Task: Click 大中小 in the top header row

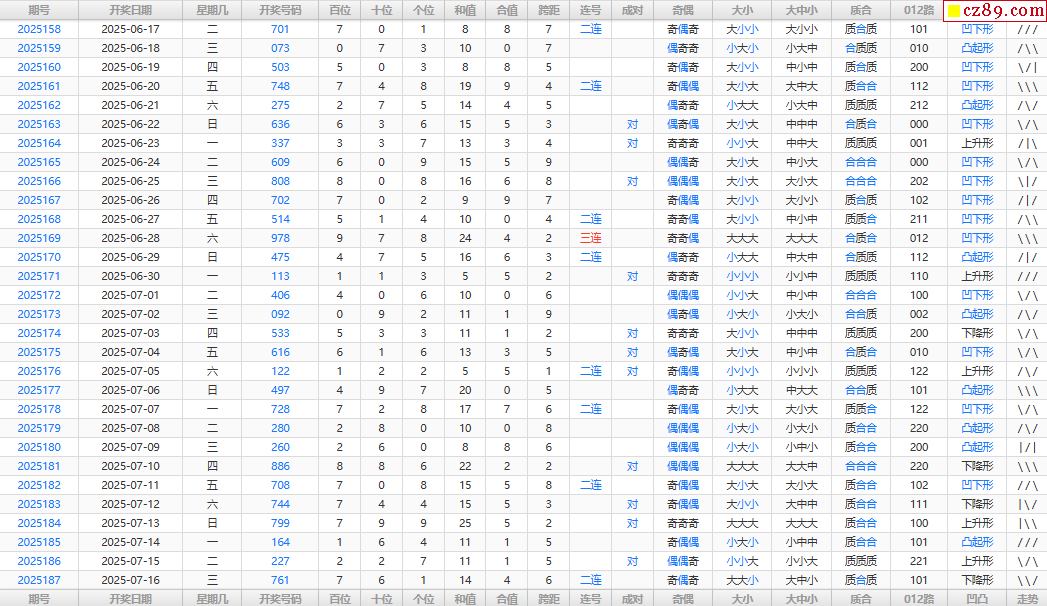Action: (x=801, y=10)
